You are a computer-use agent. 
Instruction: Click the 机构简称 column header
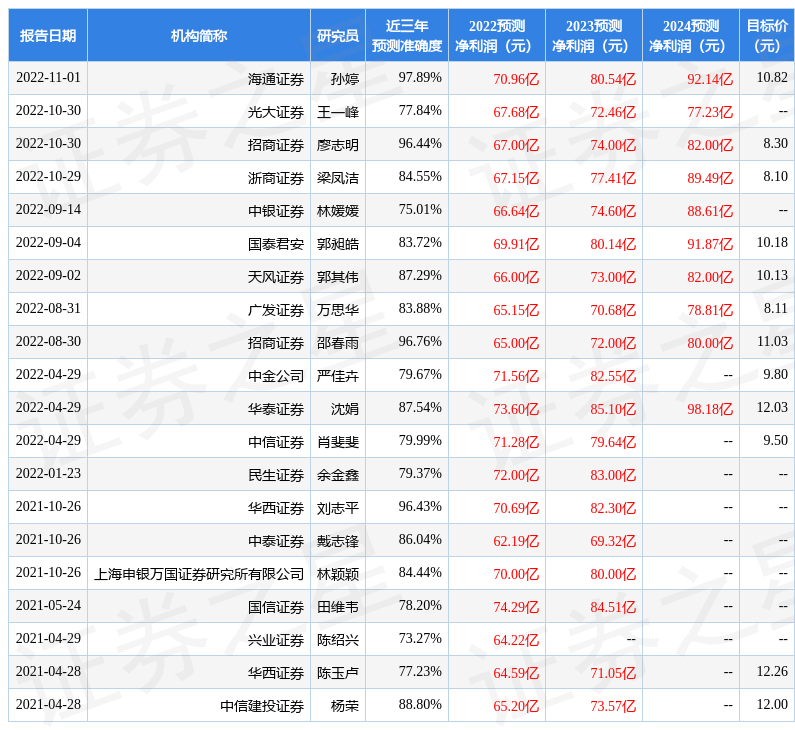199,35
